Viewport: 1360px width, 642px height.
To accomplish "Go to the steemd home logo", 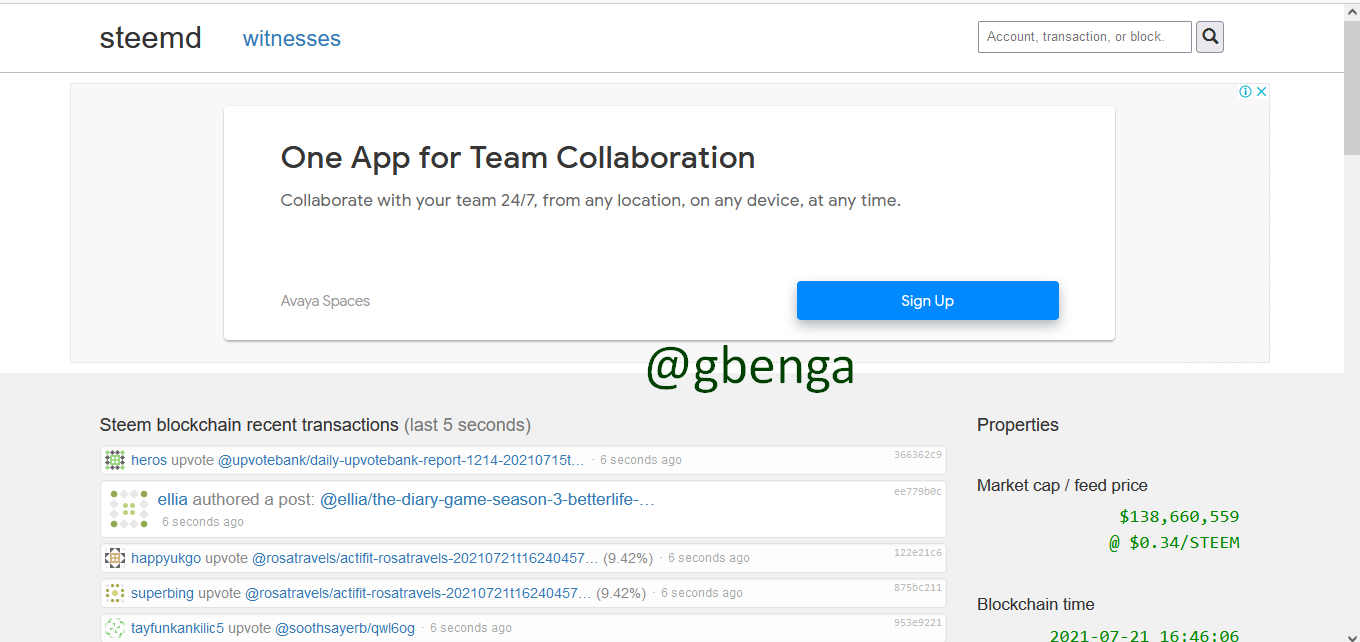I will point(150,38).
